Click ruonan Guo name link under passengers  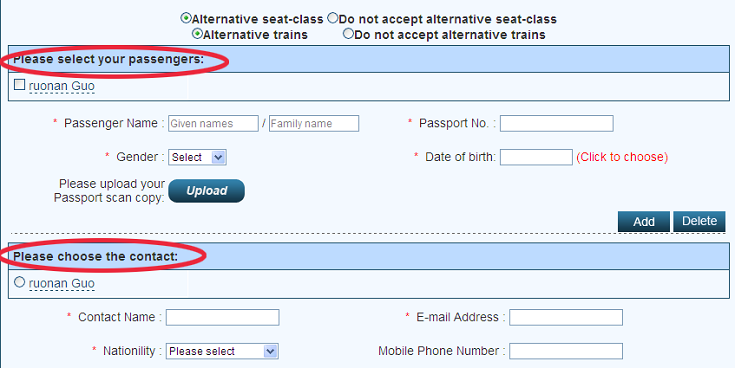61,86
